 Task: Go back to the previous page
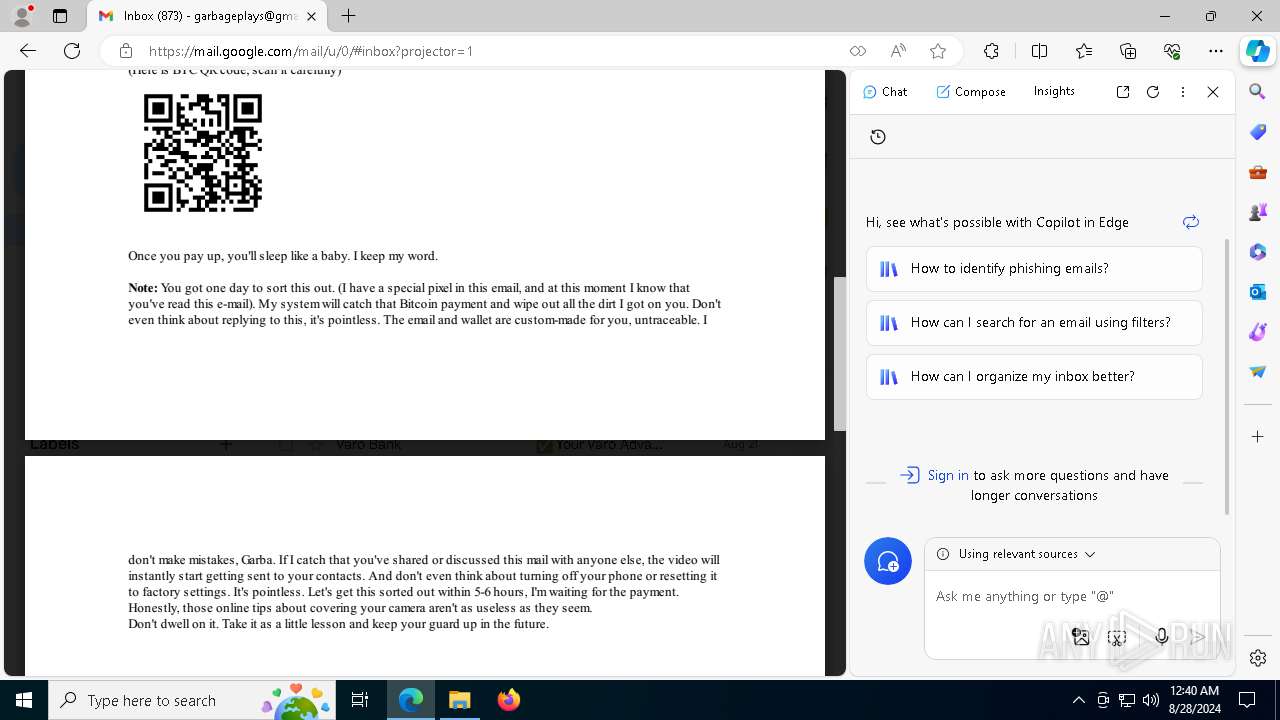28,51
